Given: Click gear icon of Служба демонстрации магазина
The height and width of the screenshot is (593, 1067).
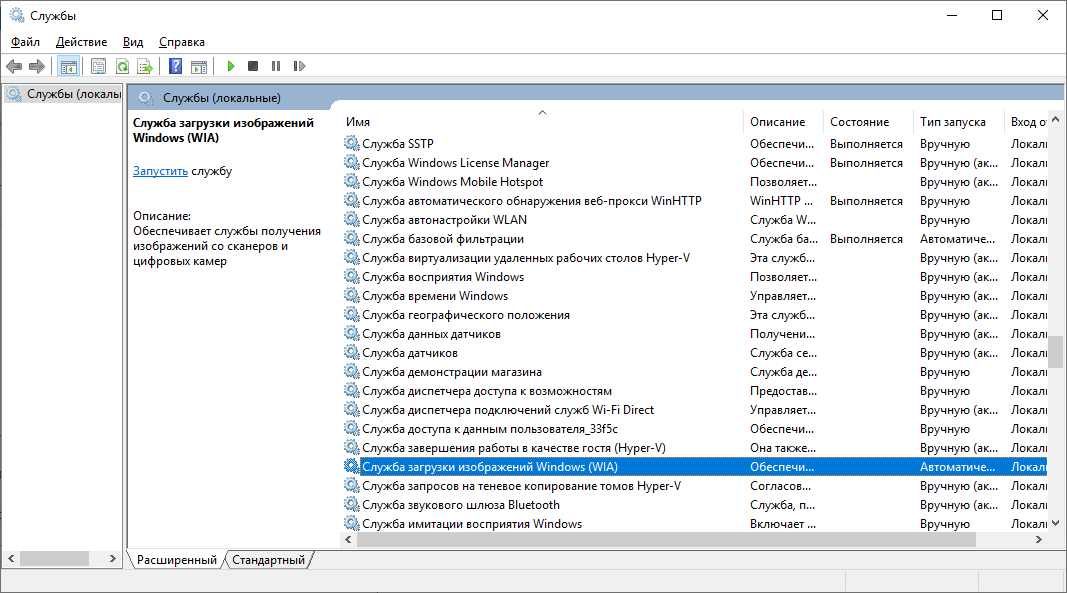Looking at the screenshot, I should [351, 372].
